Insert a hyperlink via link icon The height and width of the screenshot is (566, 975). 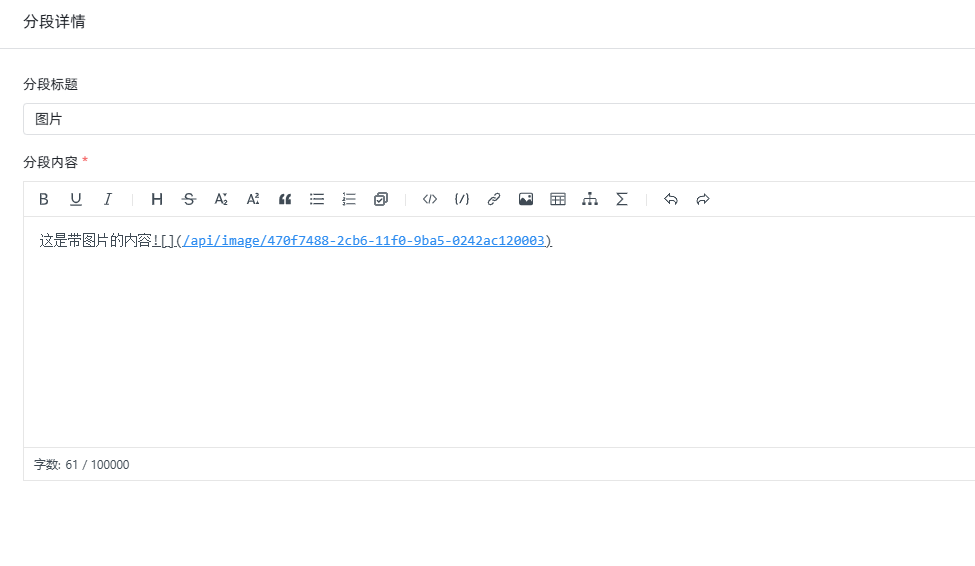494,199
